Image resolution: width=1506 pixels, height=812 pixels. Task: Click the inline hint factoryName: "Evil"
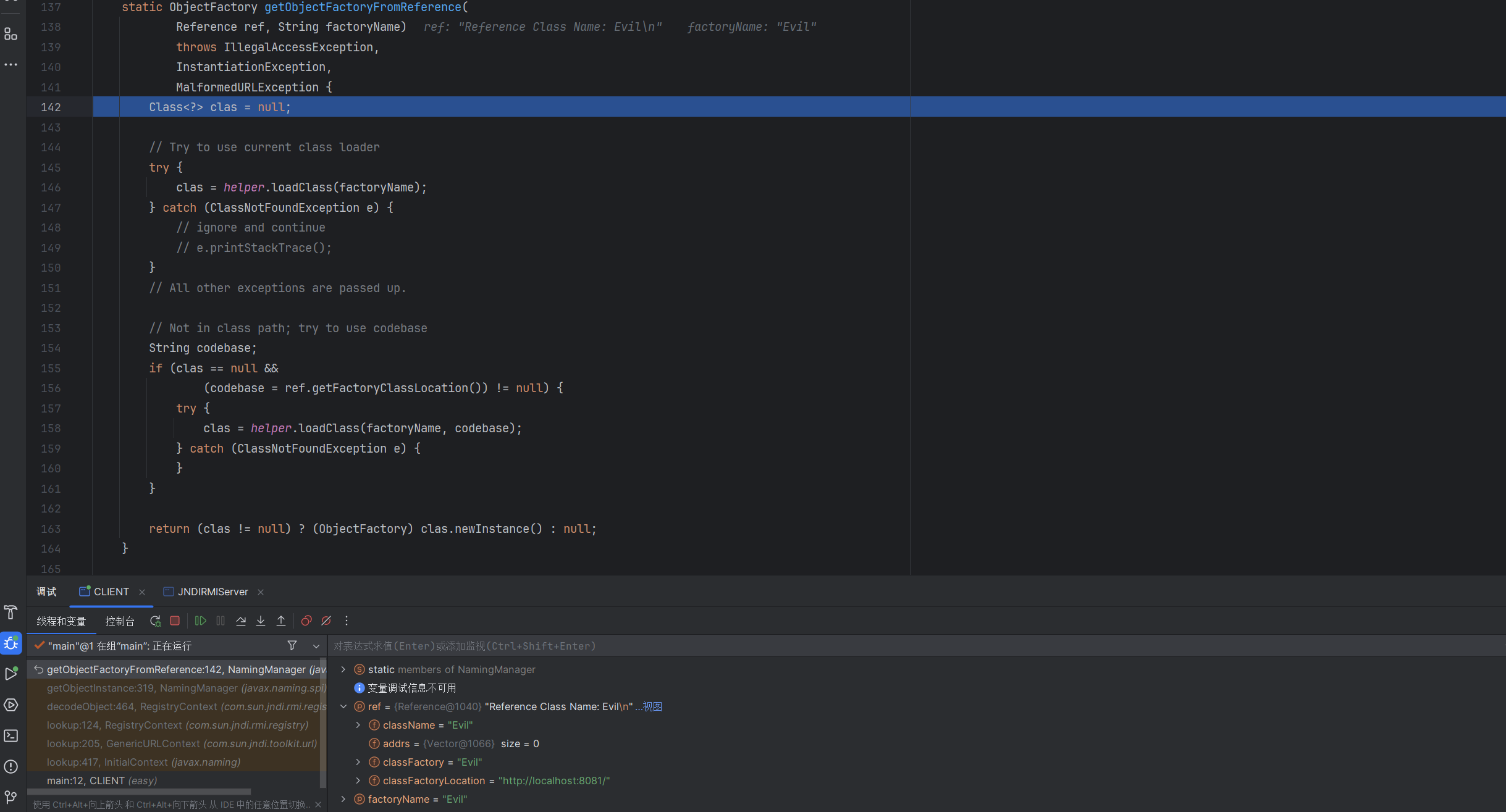(751, 27)
